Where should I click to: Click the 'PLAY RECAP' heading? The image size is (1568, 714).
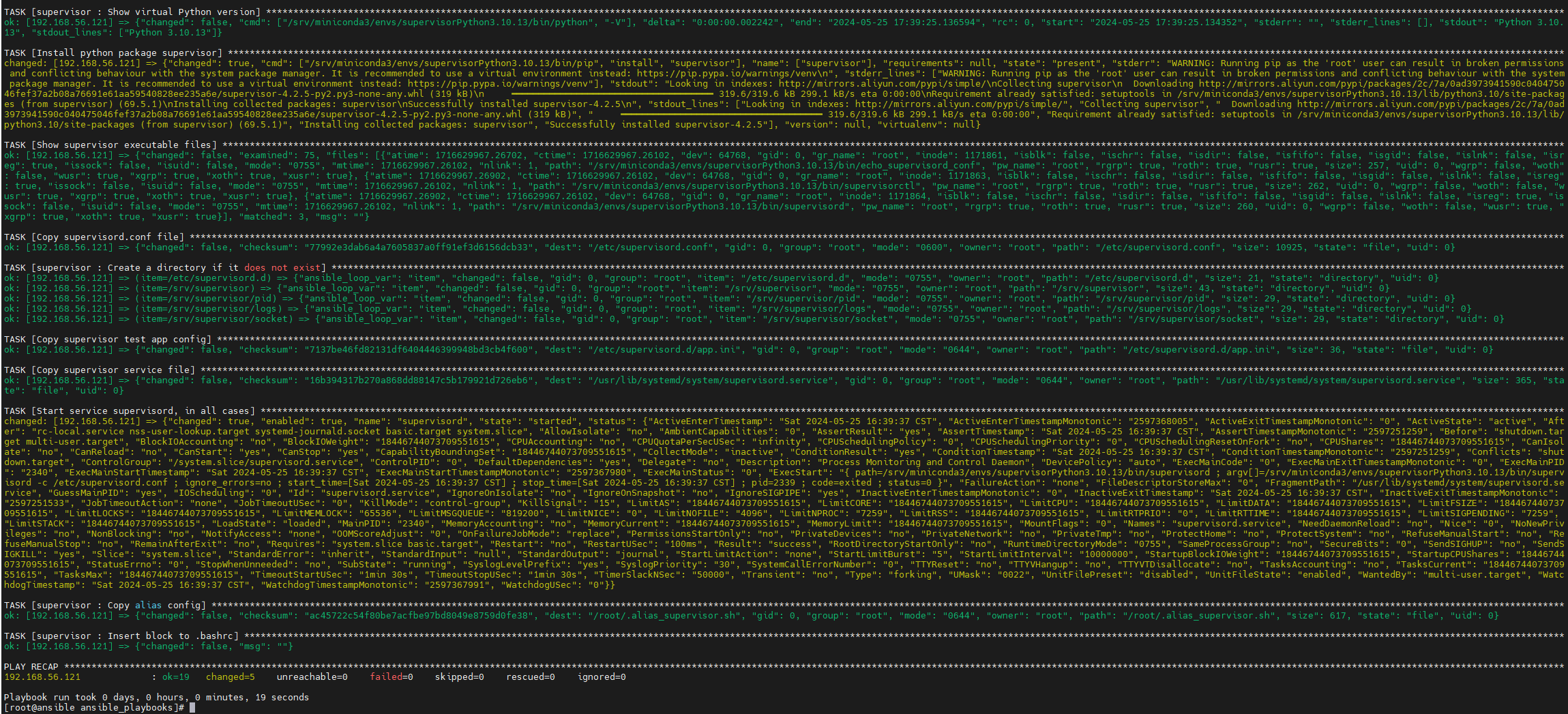pyautogui.click(x=31, y=666)
